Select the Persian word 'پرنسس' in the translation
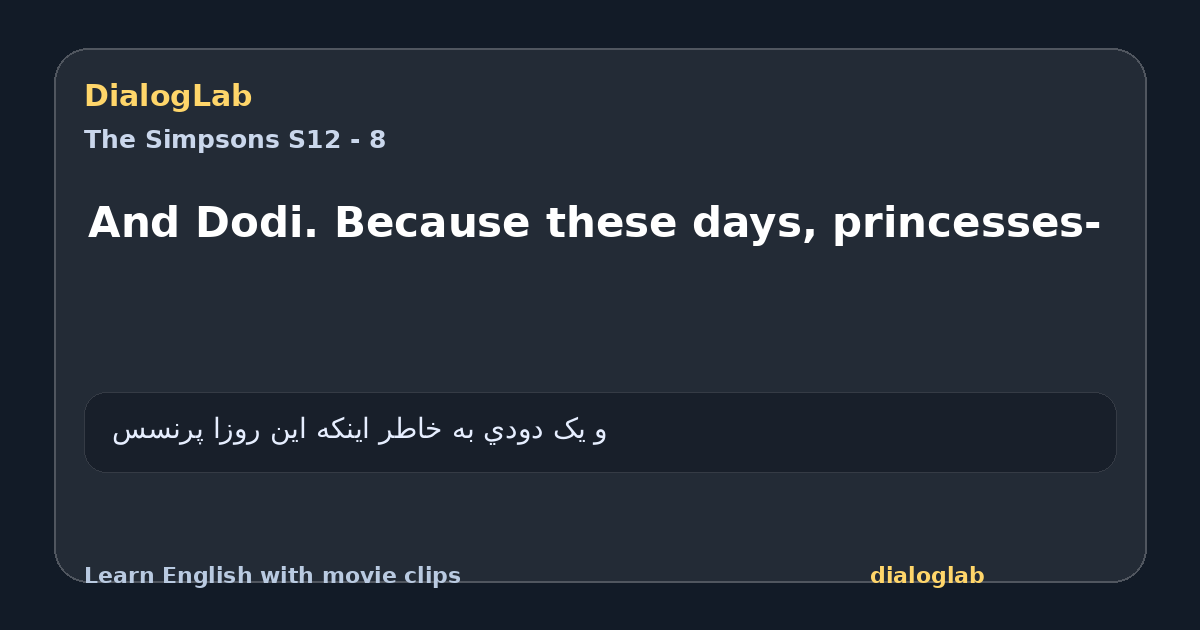The height and width of the screenshot is (630, 1200). 158,430
